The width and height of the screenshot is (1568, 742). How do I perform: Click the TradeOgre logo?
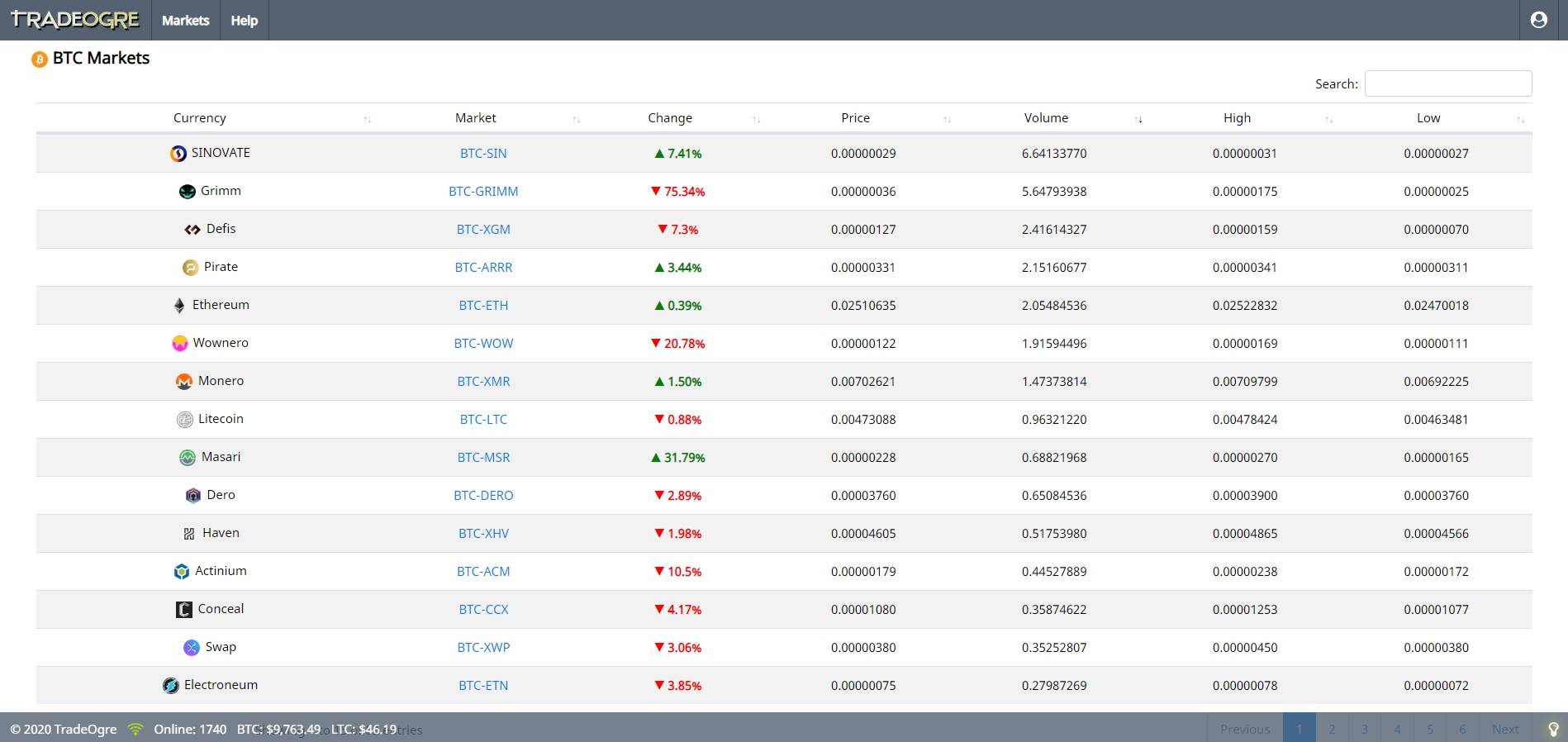(x=75, y=20)
